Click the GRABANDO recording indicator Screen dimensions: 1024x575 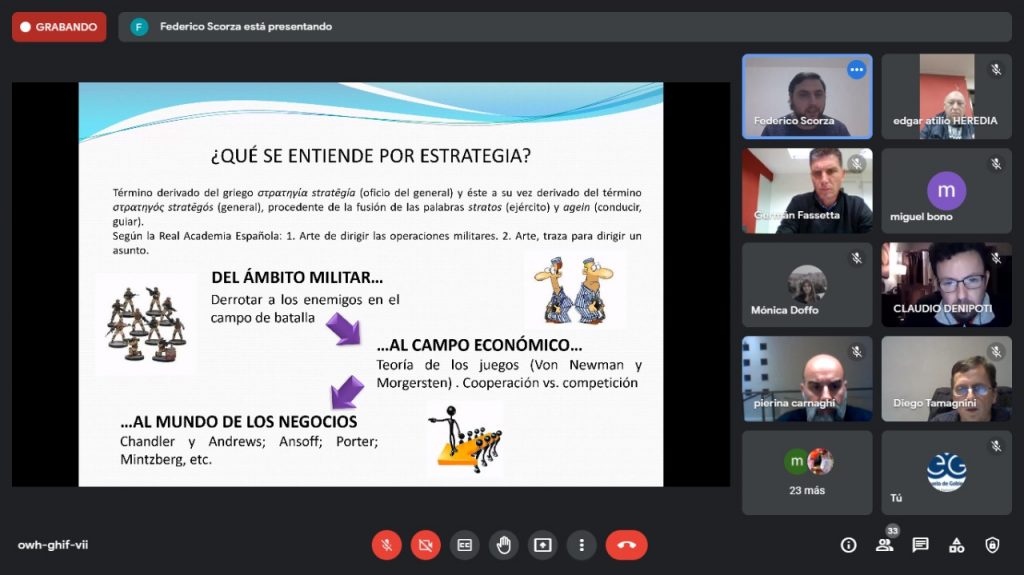[58, 27]
